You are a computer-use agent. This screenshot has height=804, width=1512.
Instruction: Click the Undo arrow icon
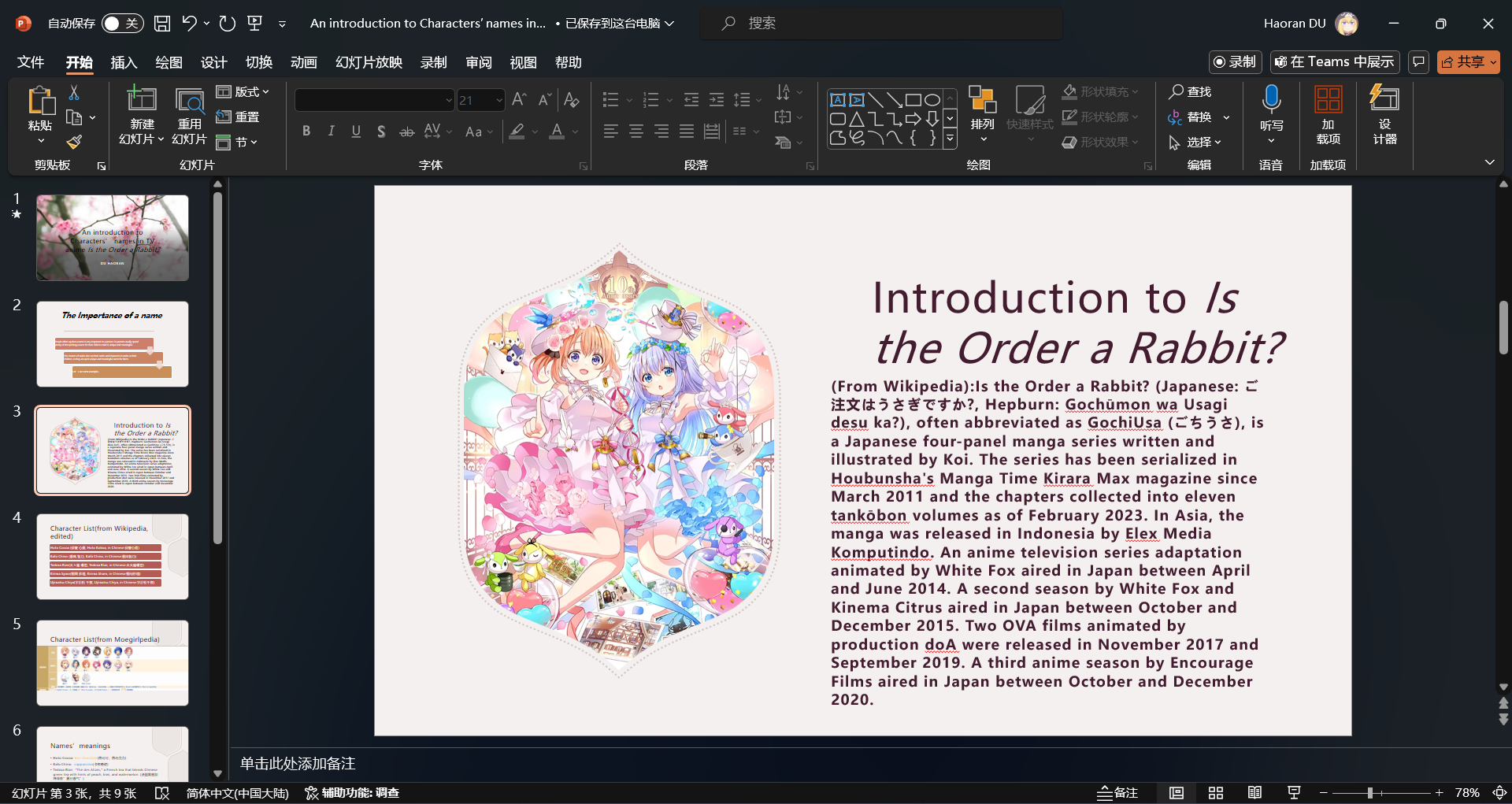click(189, 24)
